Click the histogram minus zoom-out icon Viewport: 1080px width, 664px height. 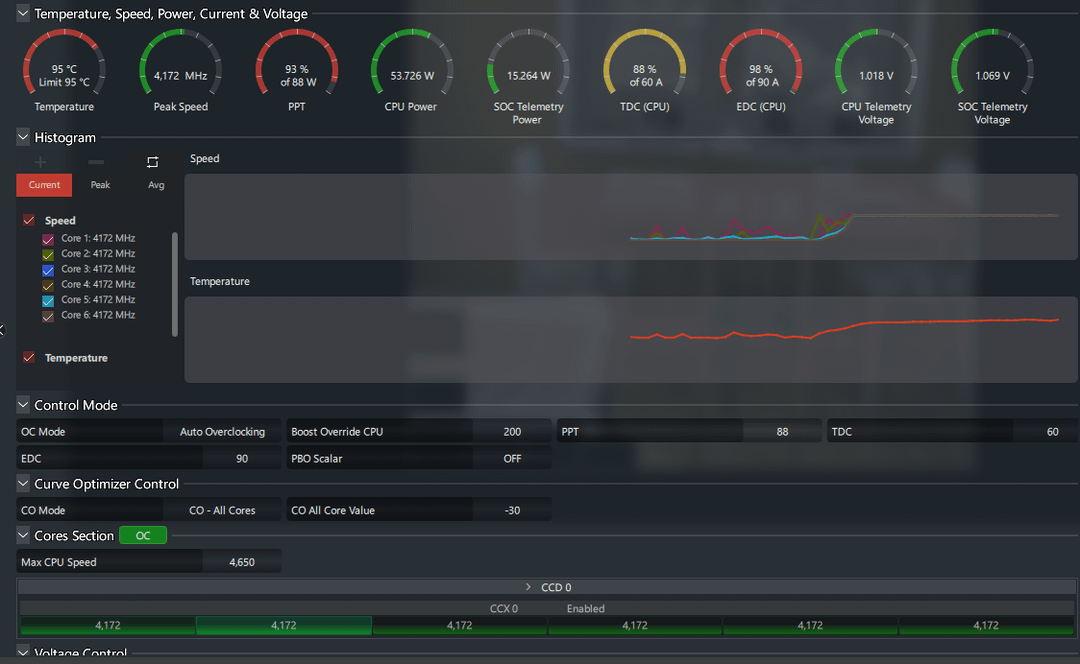96,162
